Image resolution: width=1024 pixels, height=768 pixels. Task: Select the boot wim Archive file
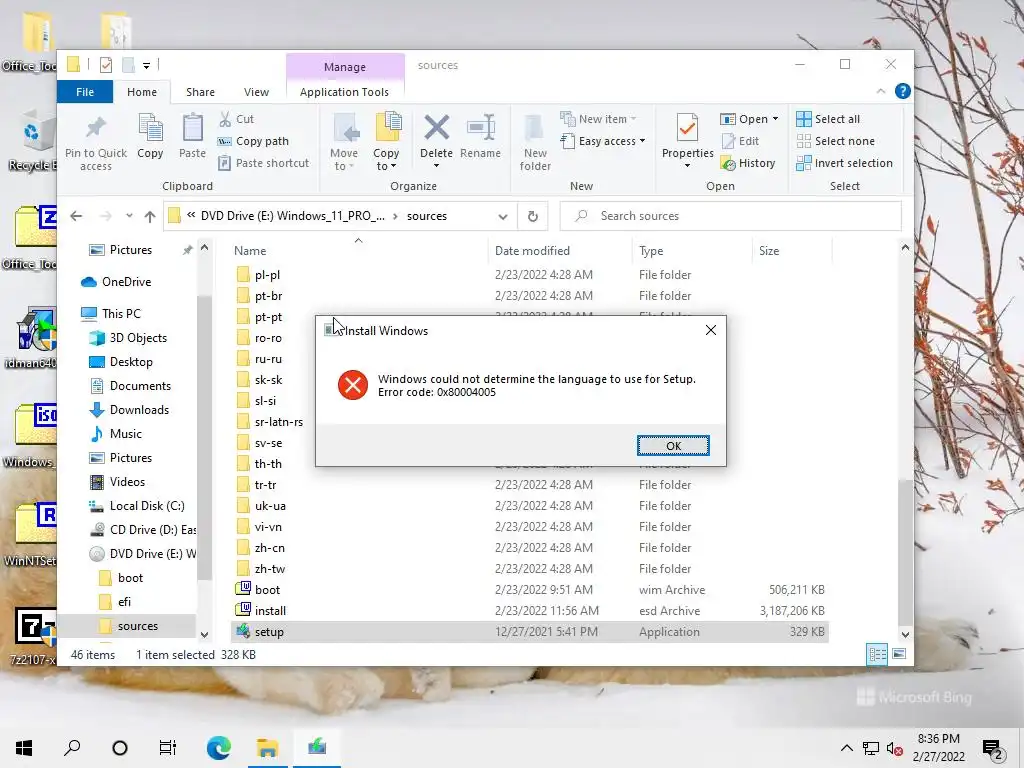530,590
